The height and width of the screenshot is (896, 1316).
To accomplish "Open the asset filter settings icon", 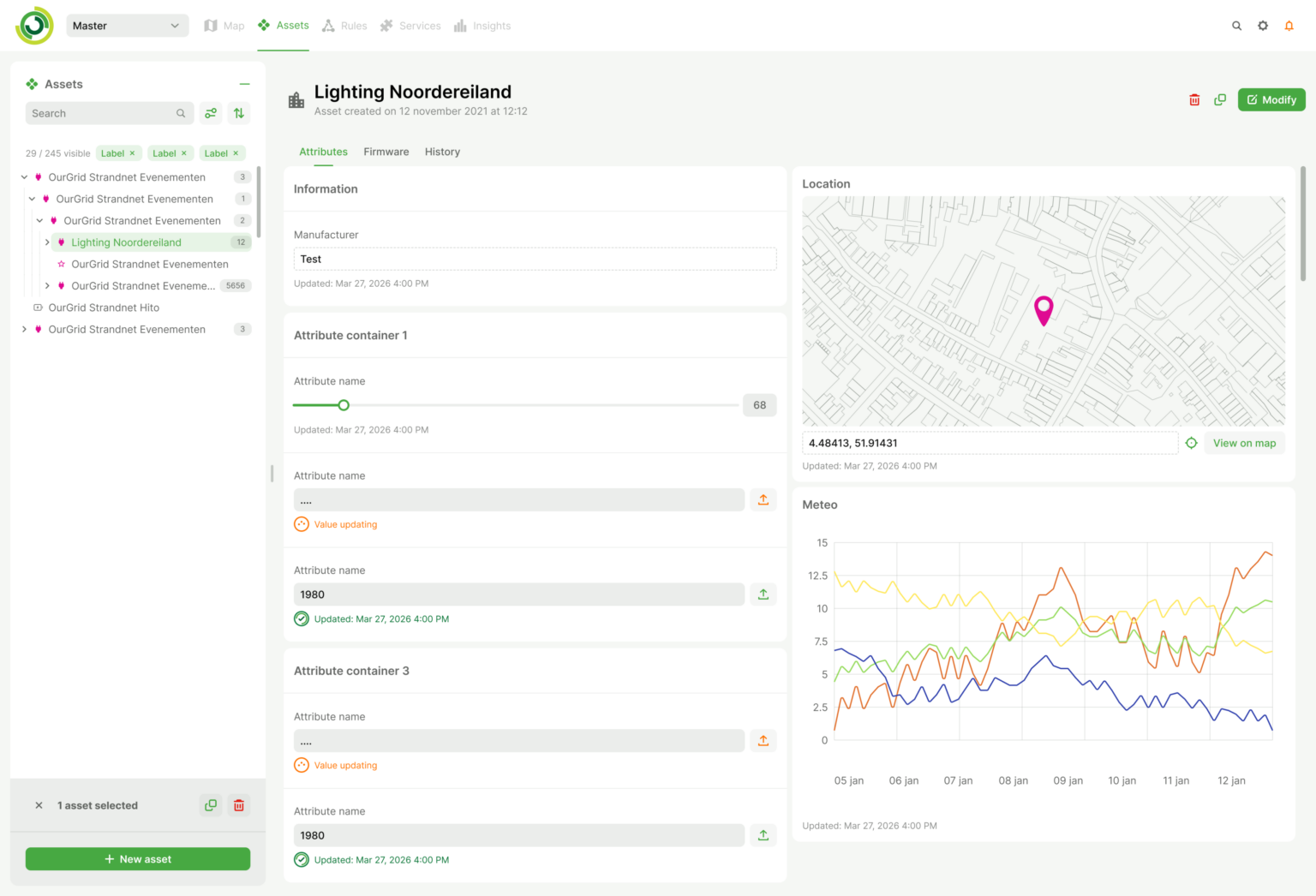I will point(211,113).
